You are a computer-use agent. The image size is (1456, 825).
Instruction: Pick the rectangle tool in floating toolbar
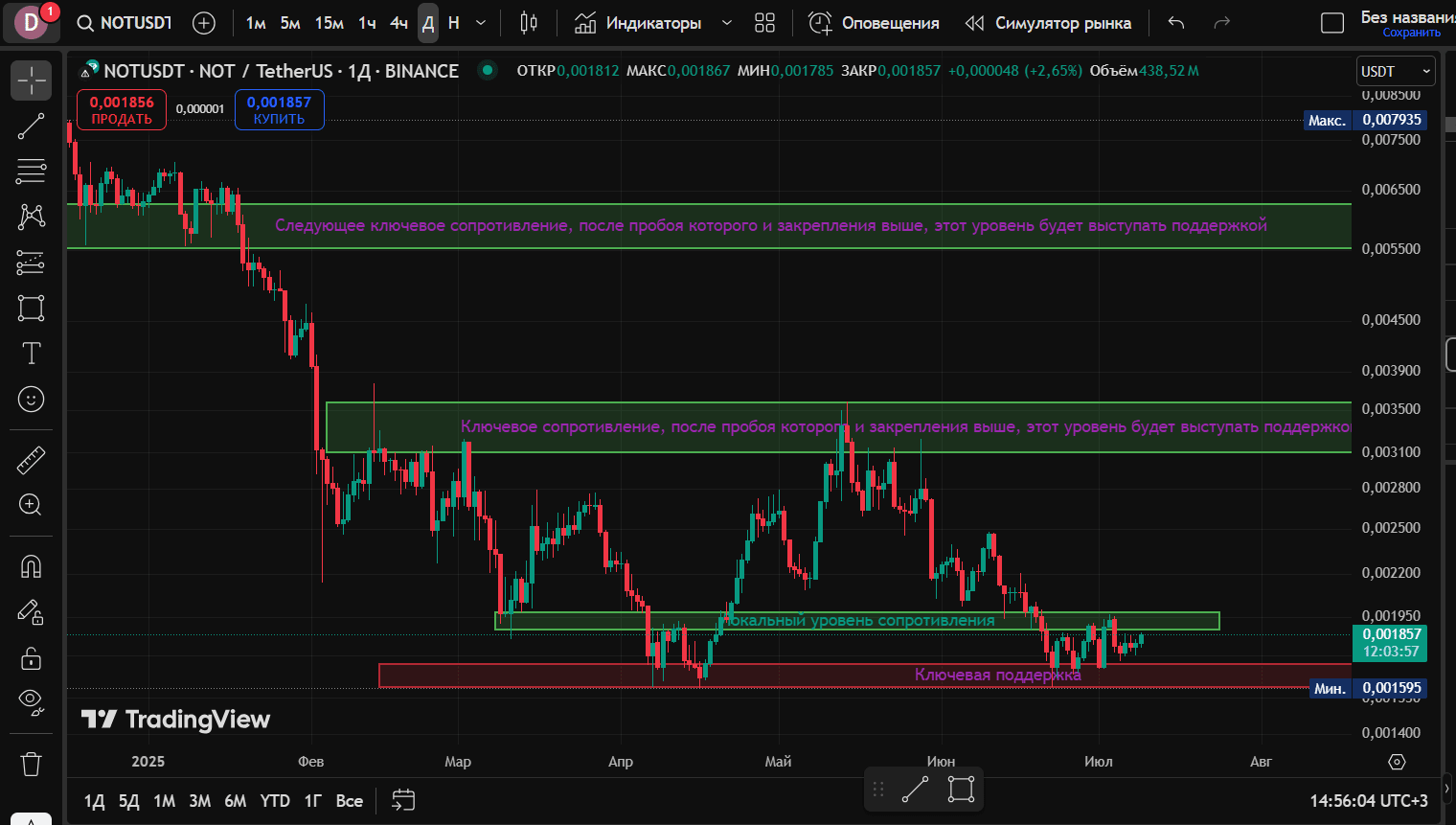(961, 790)
